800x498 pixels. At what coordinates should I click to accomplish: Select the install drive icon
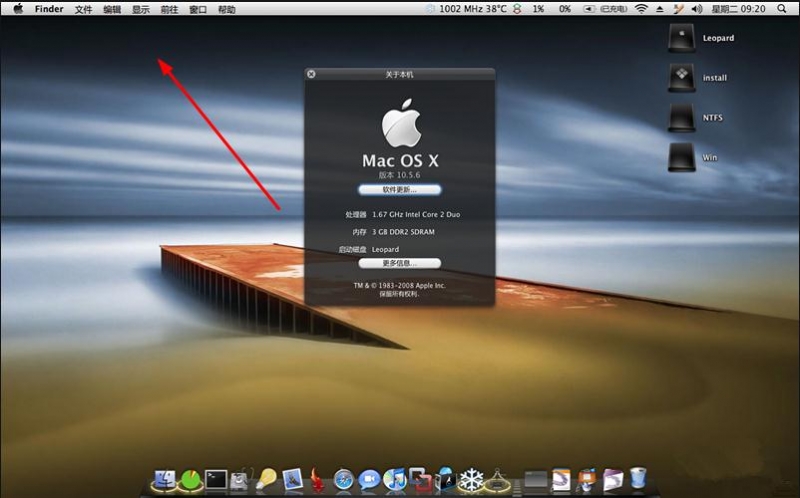tap(682, 78)
